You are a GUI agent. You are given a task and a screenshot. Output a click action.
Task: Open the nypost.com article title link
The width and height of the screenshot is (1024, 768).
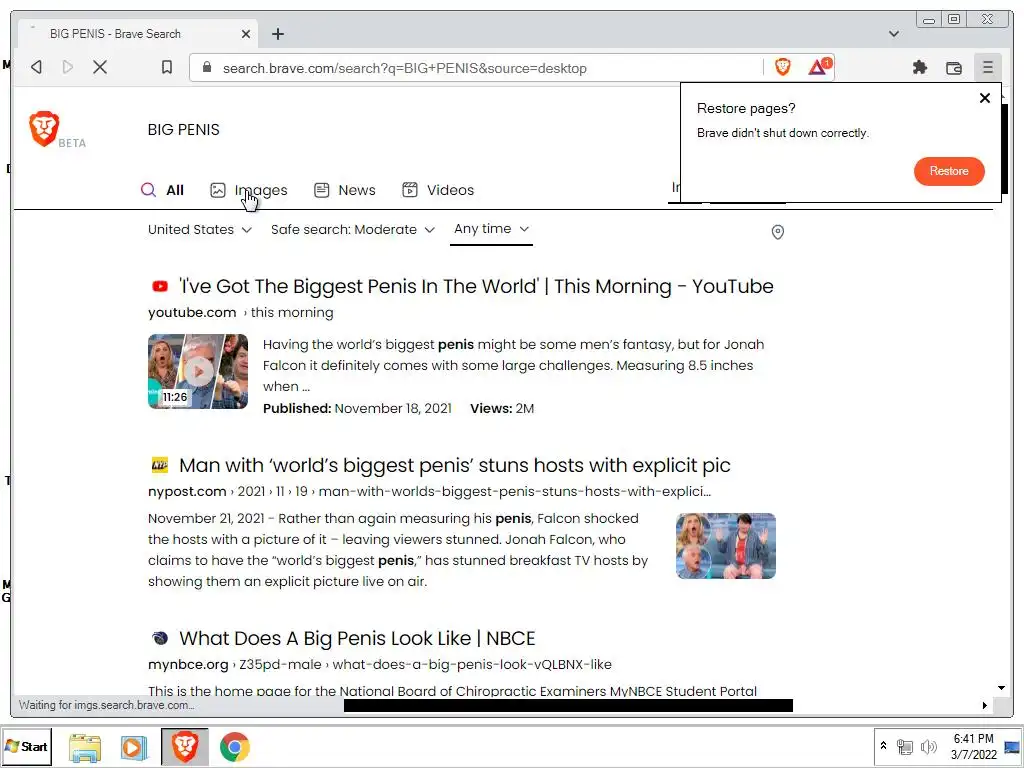[x=455, y=466]
